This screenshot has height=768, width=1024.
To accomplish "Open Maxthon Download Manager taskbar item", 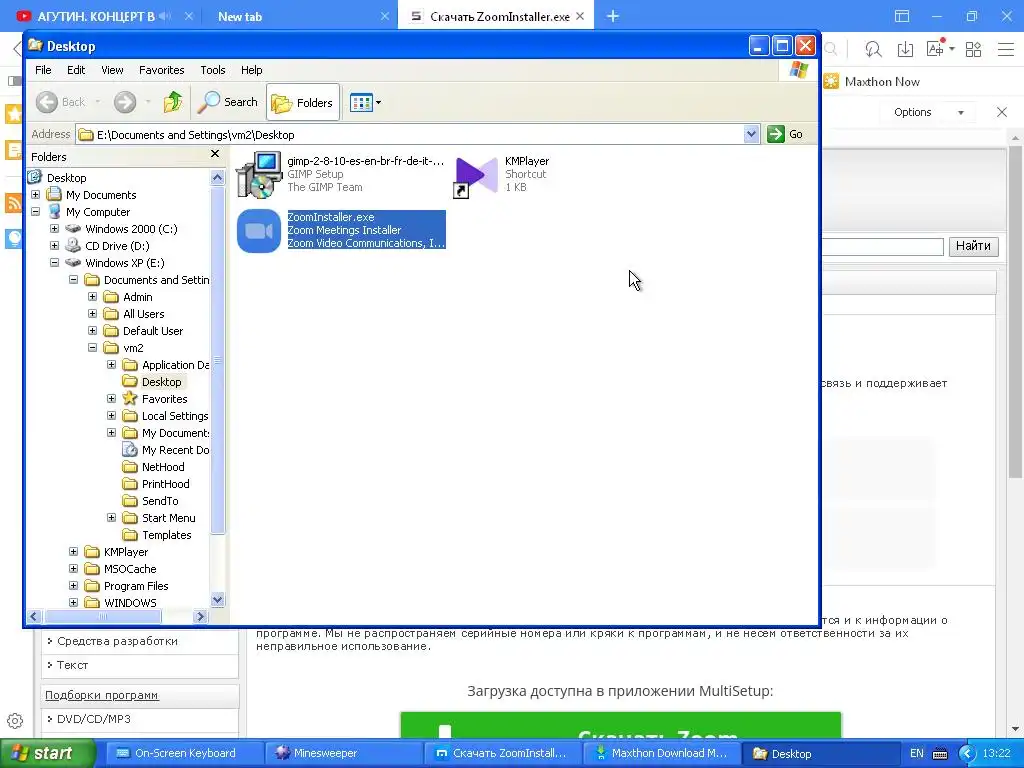I will point(660,754).
